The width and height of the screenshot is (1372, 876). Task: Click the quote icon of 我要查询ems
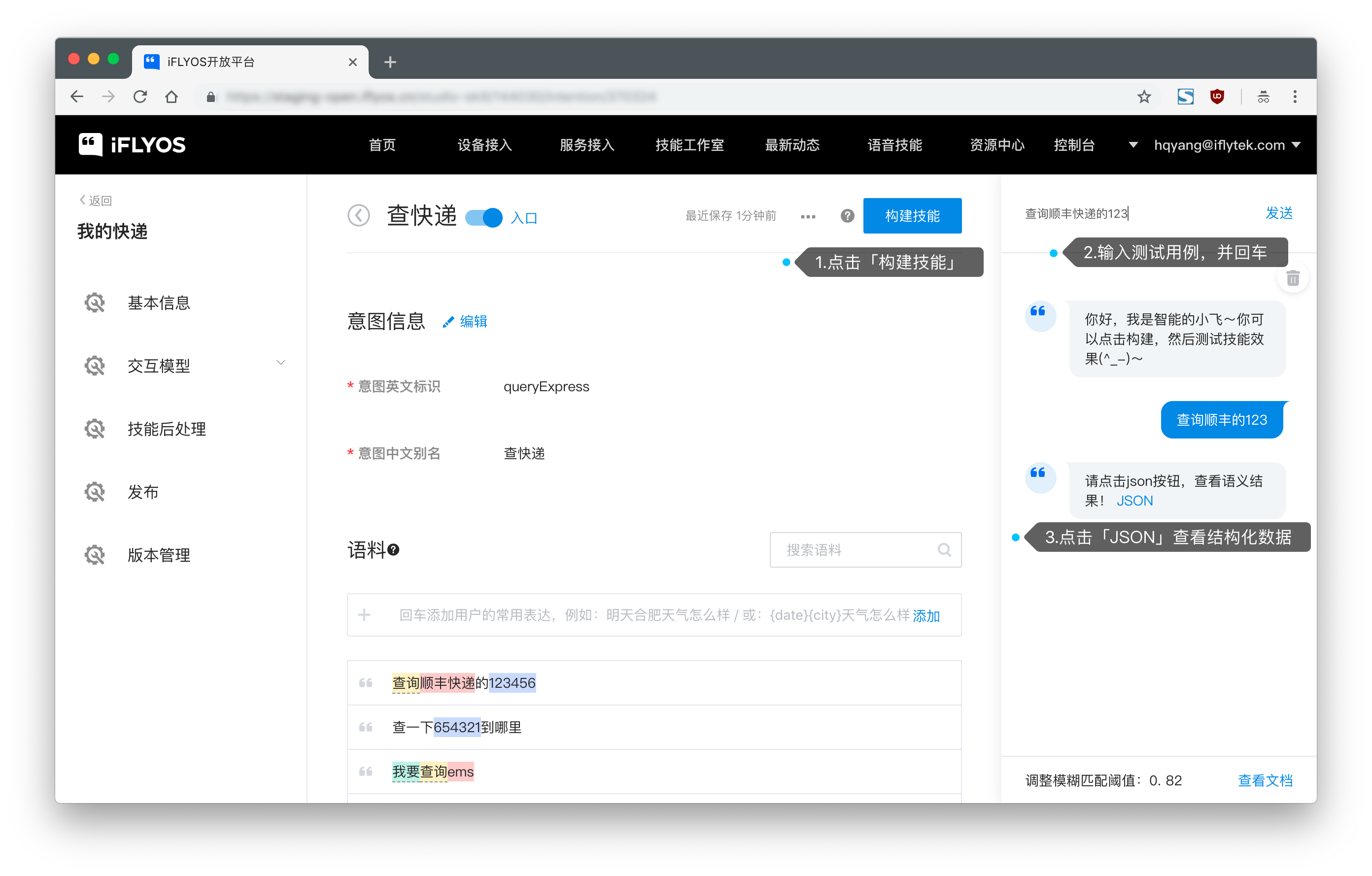click(x=366, y=771)
